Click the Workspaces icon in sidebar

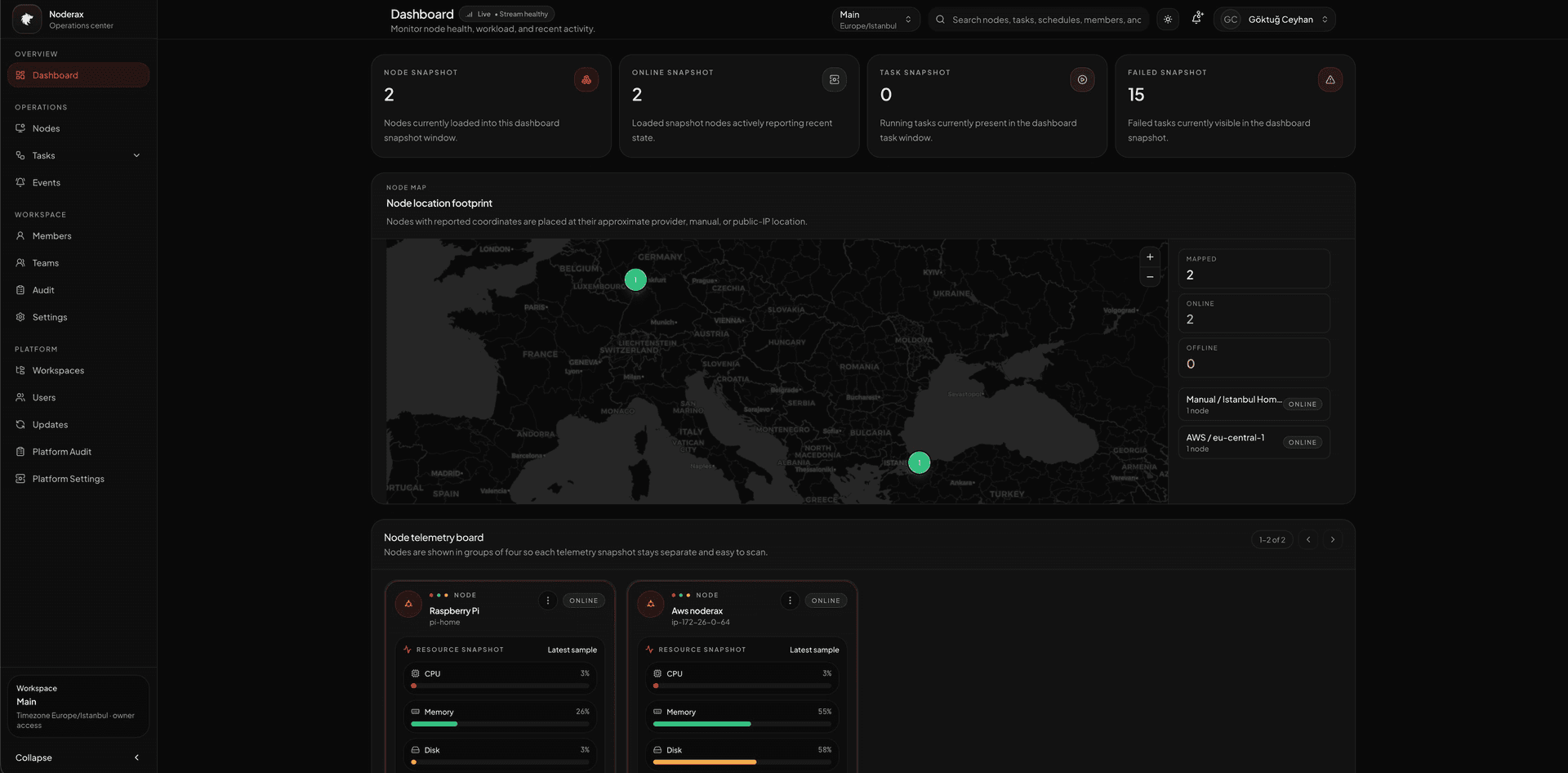(20, 370)
